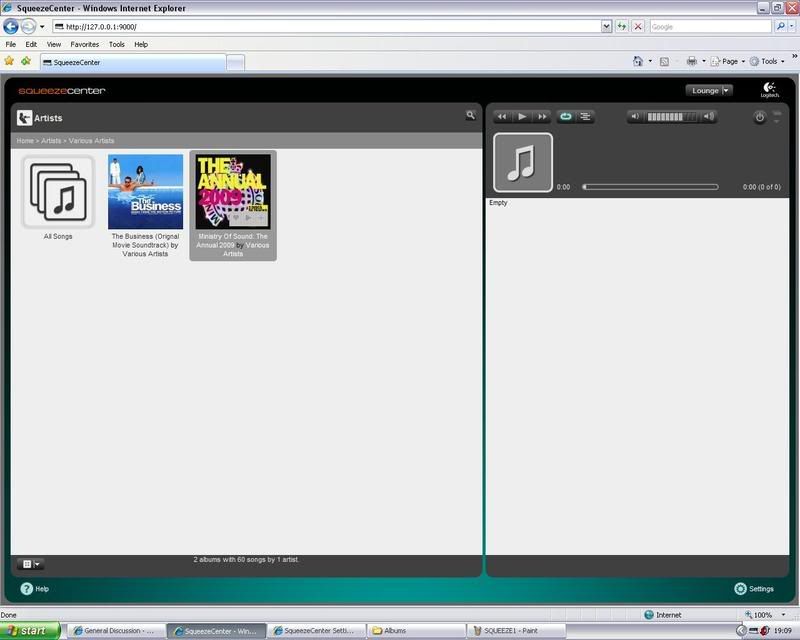Click the volume up speaker icon
The width and height of the screenshot is (800, 640).
709,117
